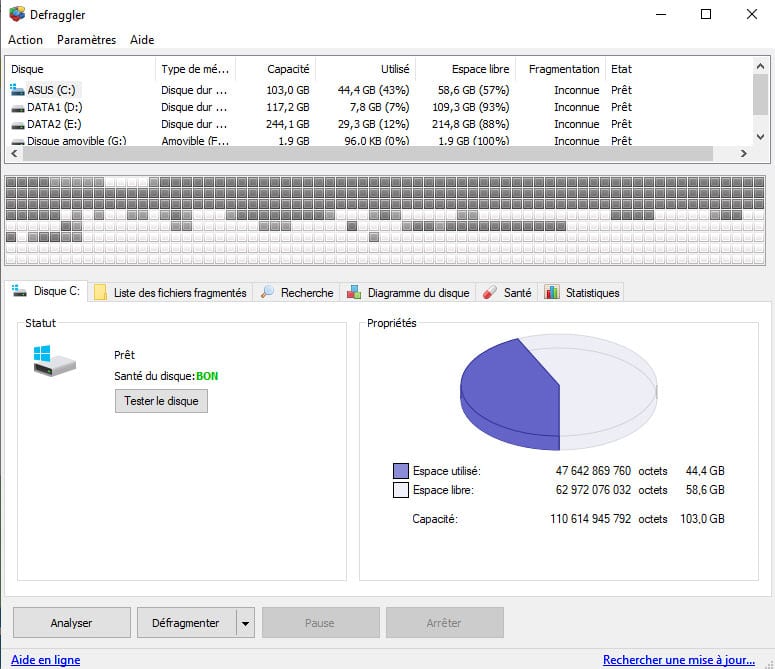Expand the Défragmenter dropdown arrow
This screenshot has height=669, width=775.
click(245, 623)
